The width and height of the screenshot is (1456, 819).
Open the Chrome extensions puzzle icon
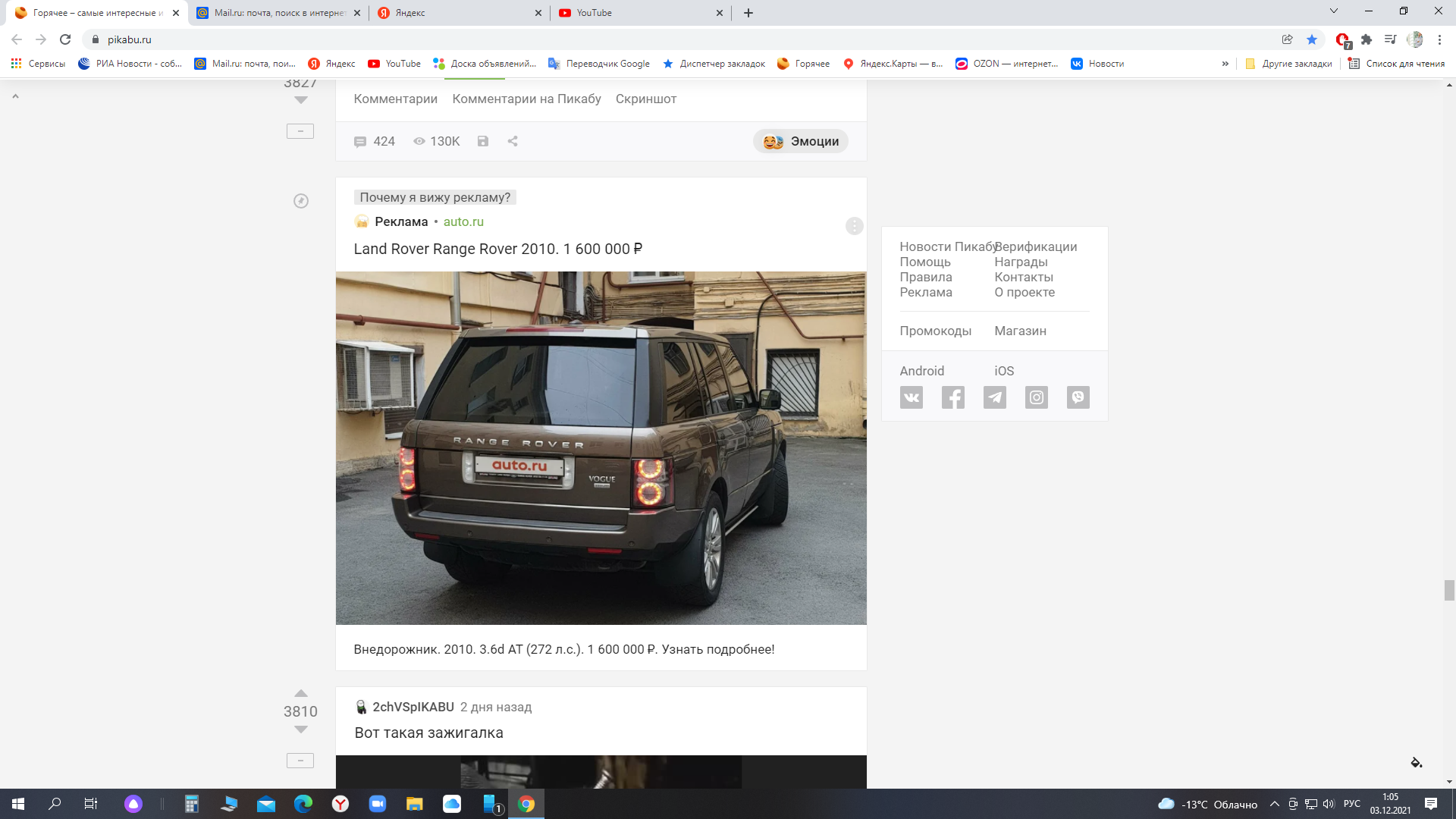1367,39
